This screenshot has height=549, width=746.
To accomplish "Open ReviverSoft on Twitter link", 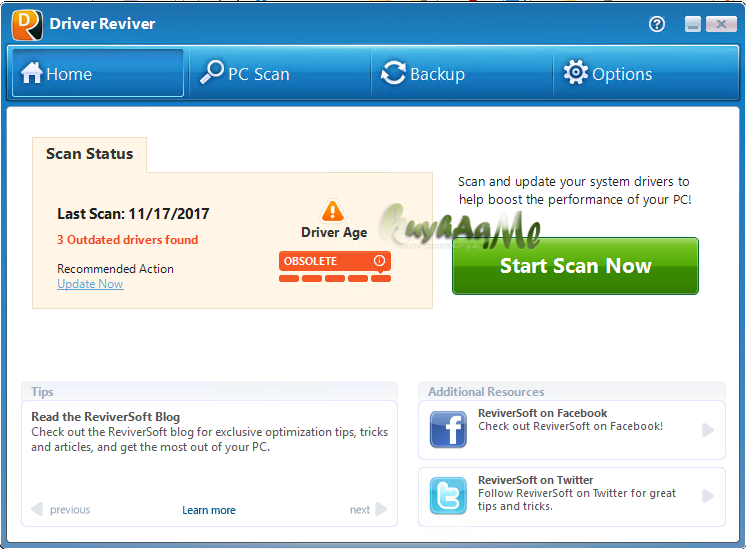I will [x=535, y=480].
